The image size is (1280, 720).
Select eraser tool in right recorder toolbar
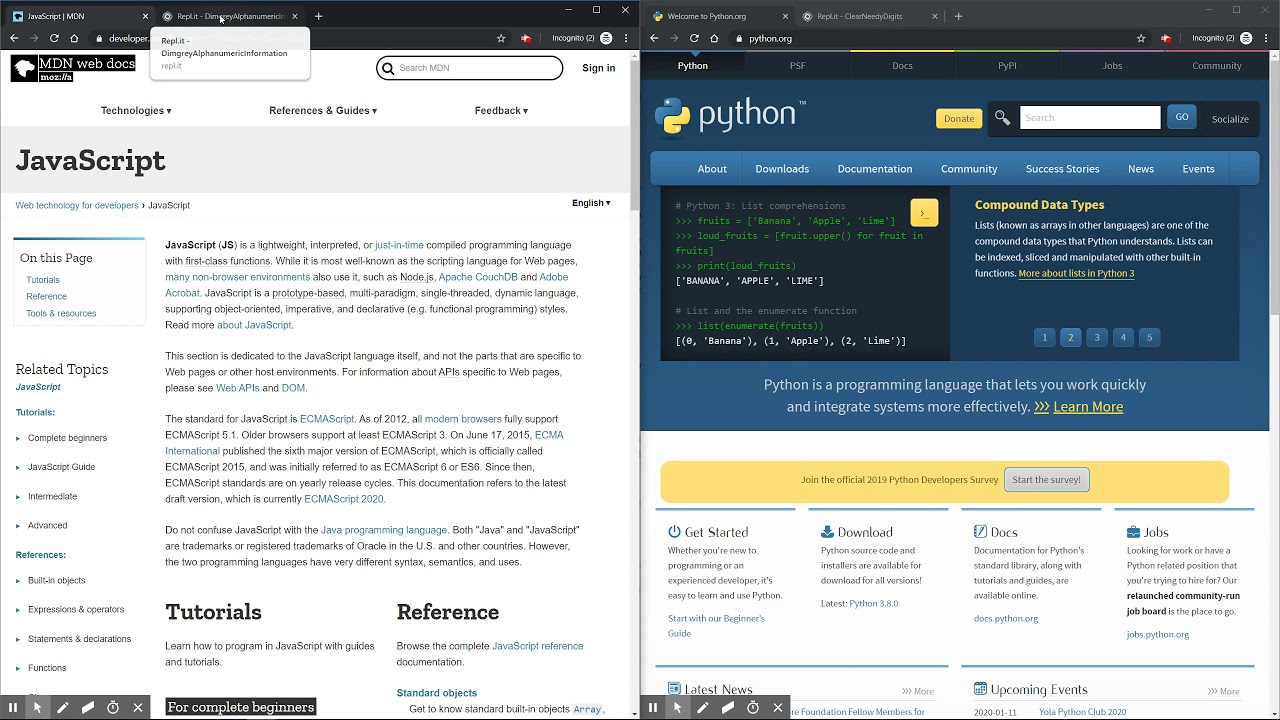click(x=728, y=707)
